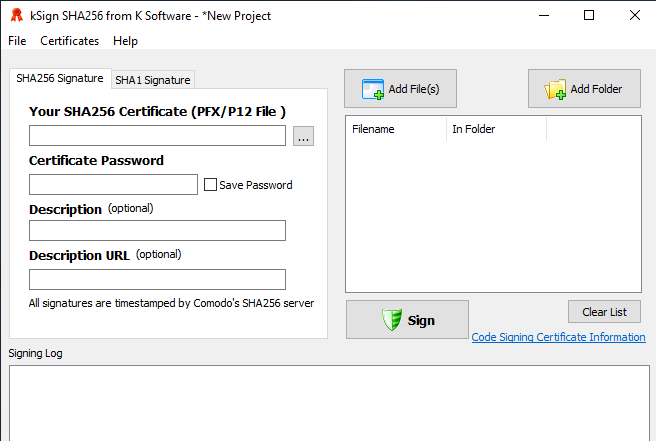This screenshot has width=656, height=441.
Task: Click the Description text field
Action: point(157,231)
